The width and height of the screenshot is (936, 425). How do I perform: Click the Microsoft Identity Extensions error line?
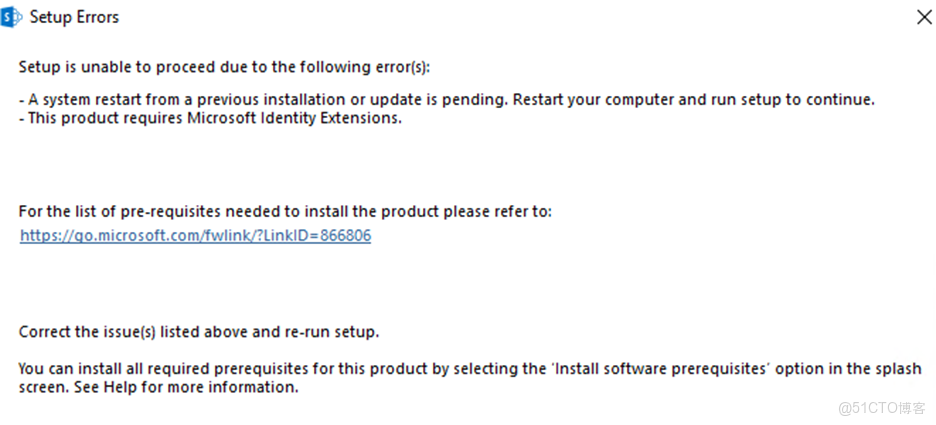[x=210, y=118]
